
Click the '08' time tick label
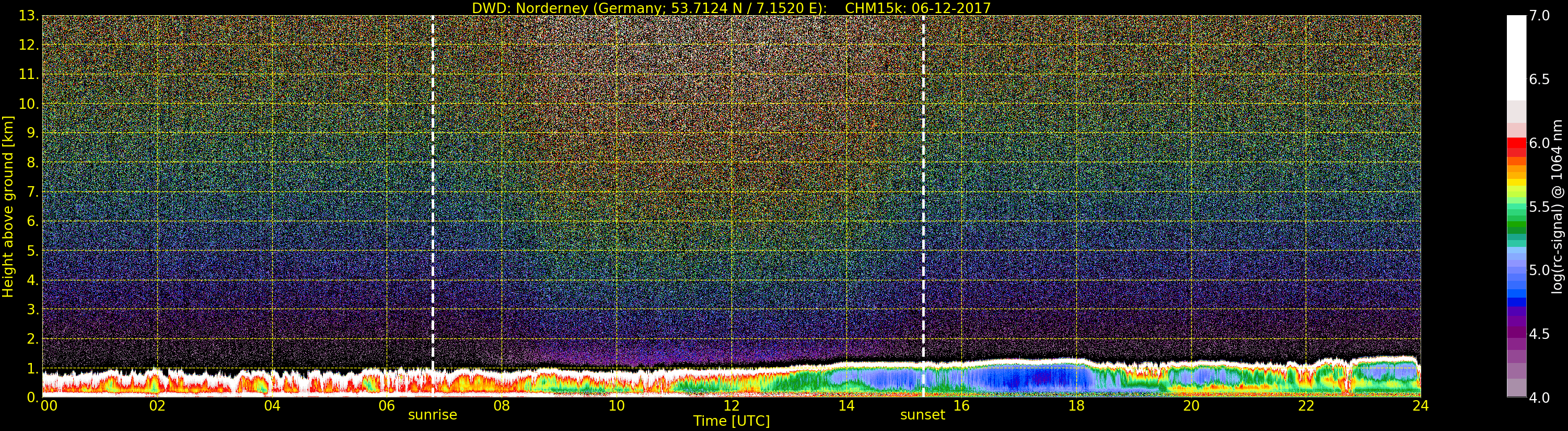[502, 405]
